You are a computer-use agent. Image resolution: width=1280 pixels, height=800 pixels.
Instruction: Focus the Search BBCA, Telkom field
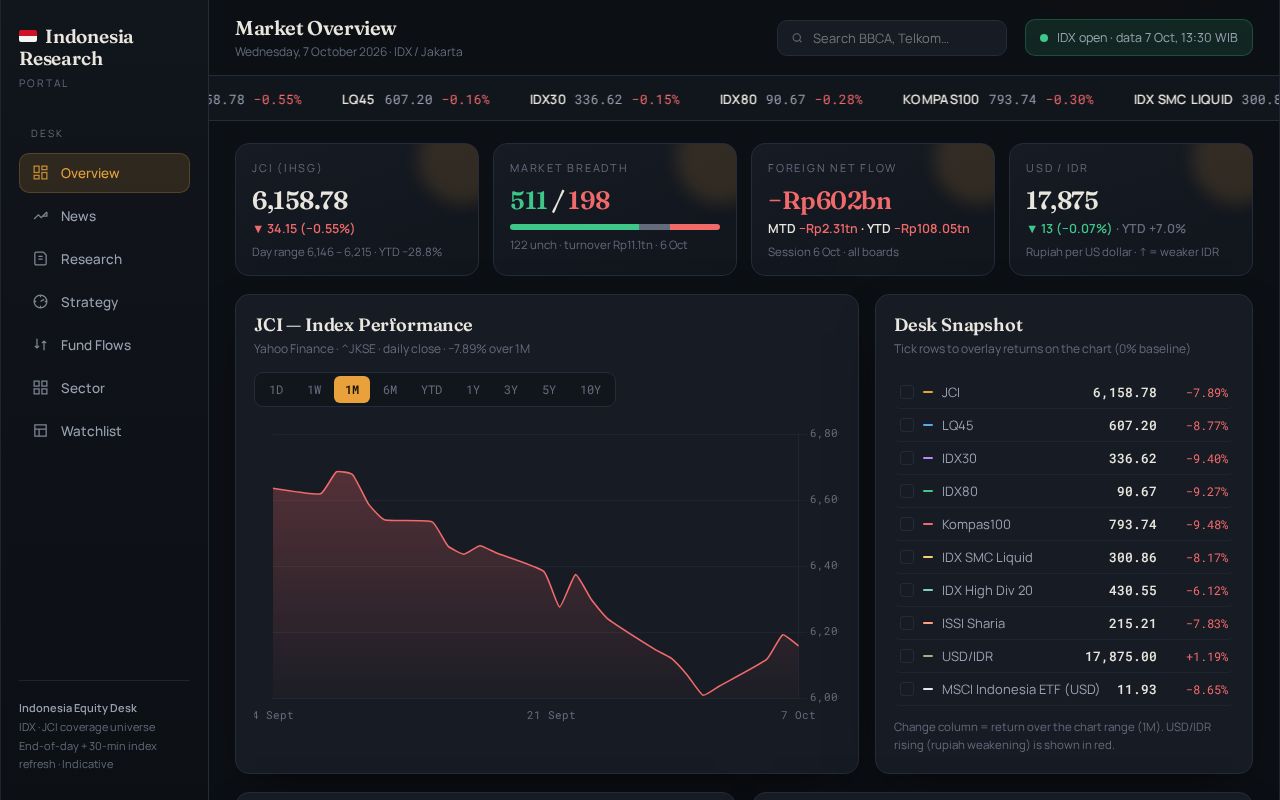click(892, 38)
